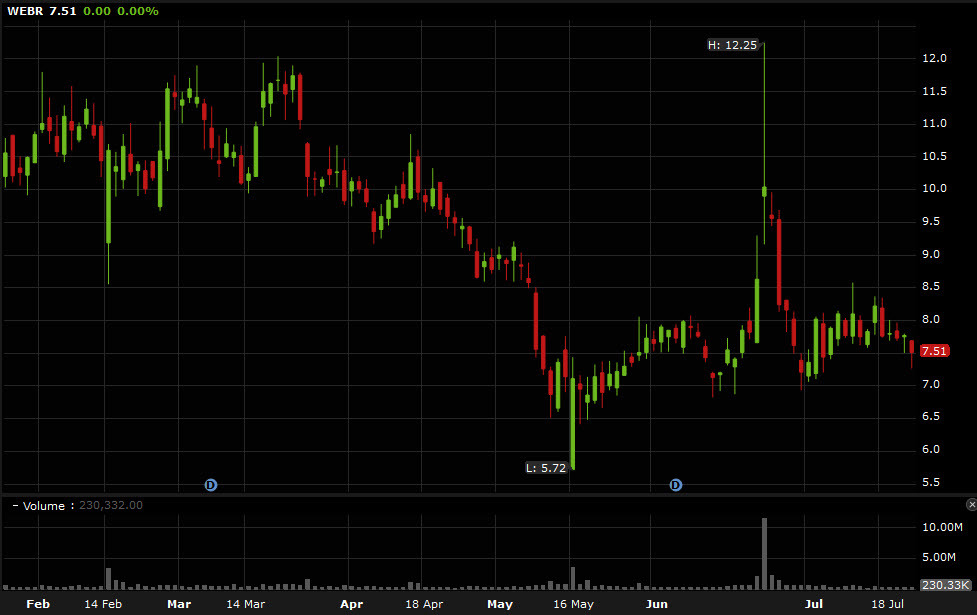Click the Volume study label
The width and height of the screenshot is (977, 615).
coord(44,506)
